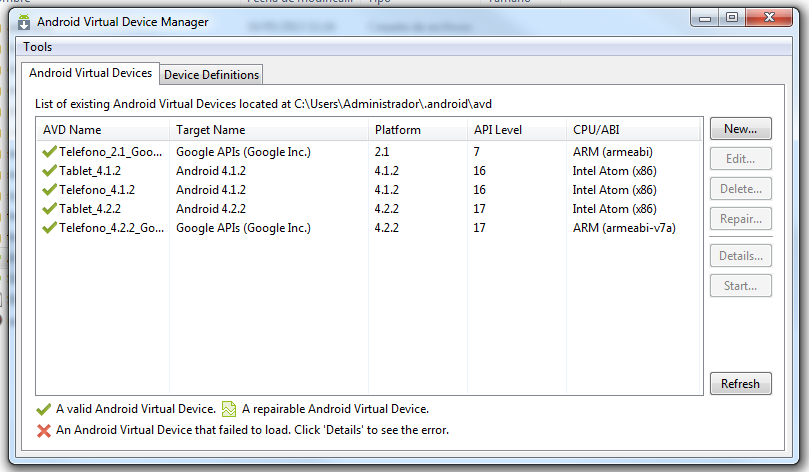Click the green checkmark beside Tablet_4.1.2
The image size is (809, 472).
click(x=50, y=171)
